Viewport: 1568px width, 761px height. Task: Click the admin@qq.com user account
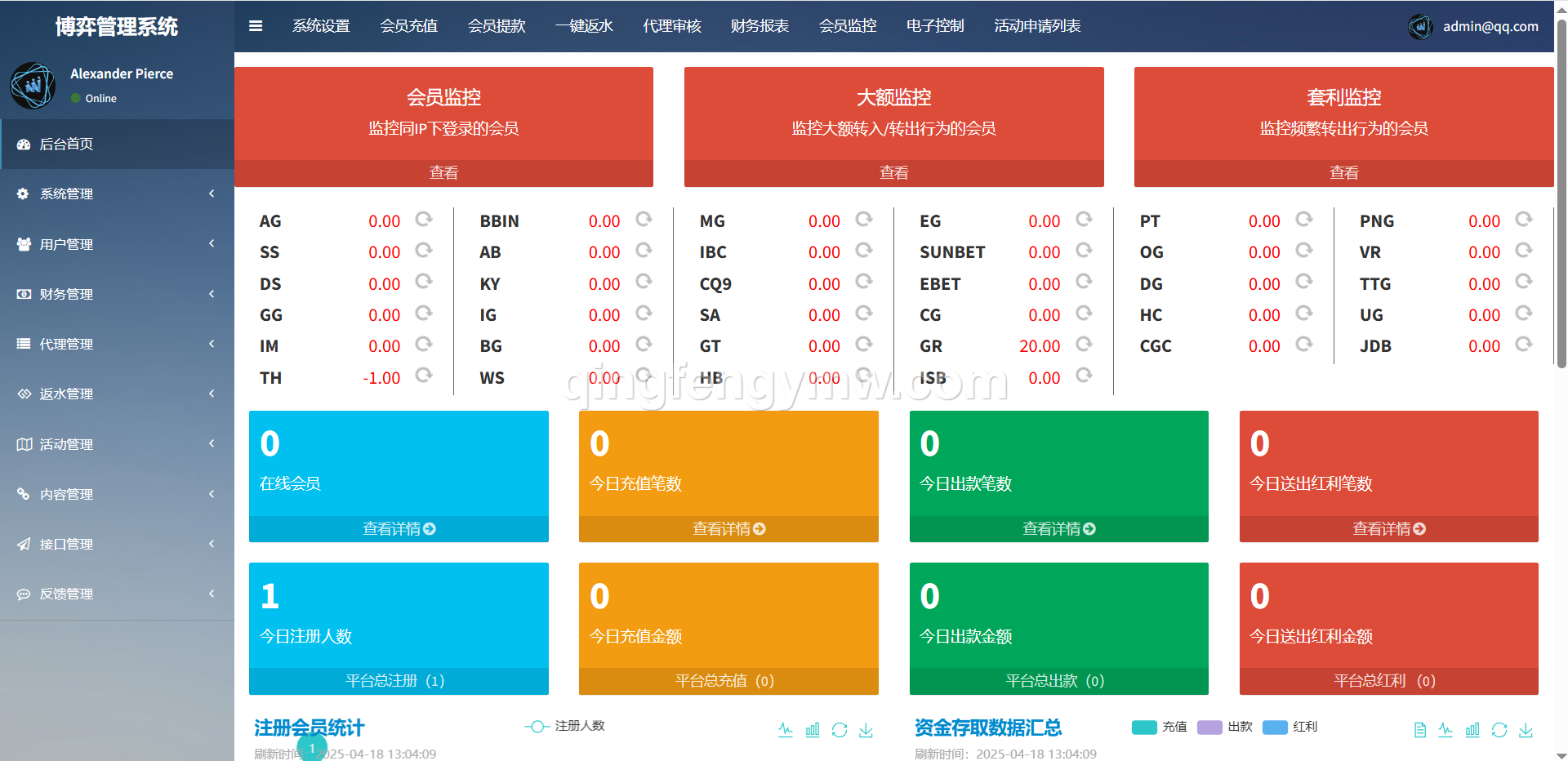point(1490,26)
